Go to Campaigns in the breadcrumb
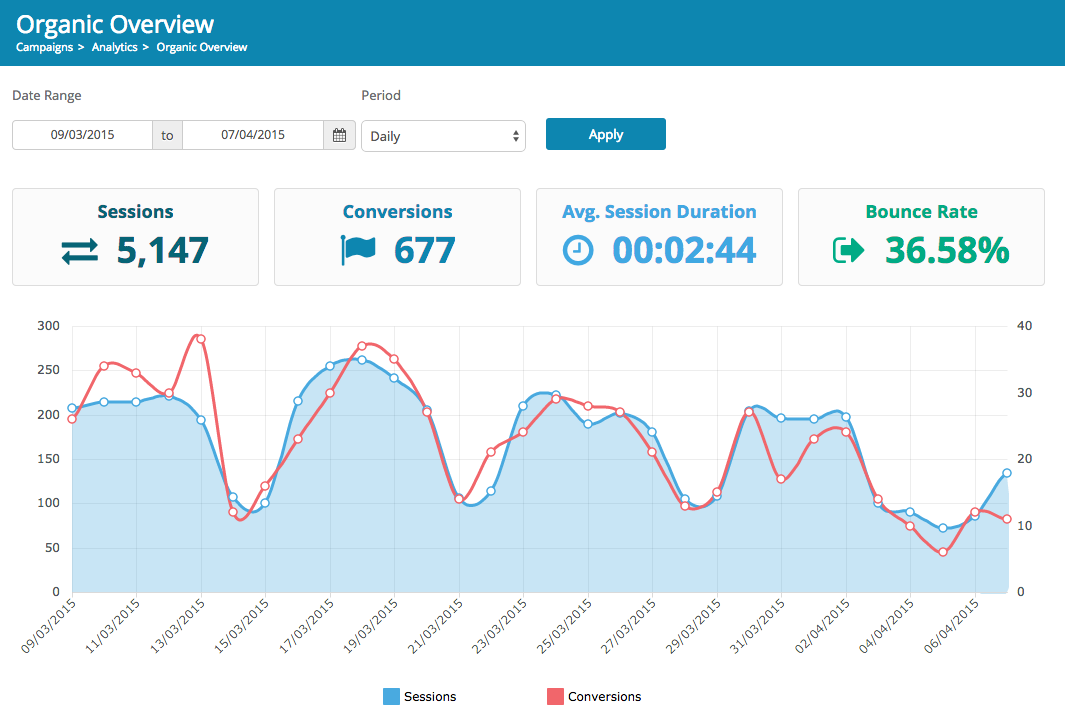Screen dimensions: 1065x715 [x=44, y=47]
